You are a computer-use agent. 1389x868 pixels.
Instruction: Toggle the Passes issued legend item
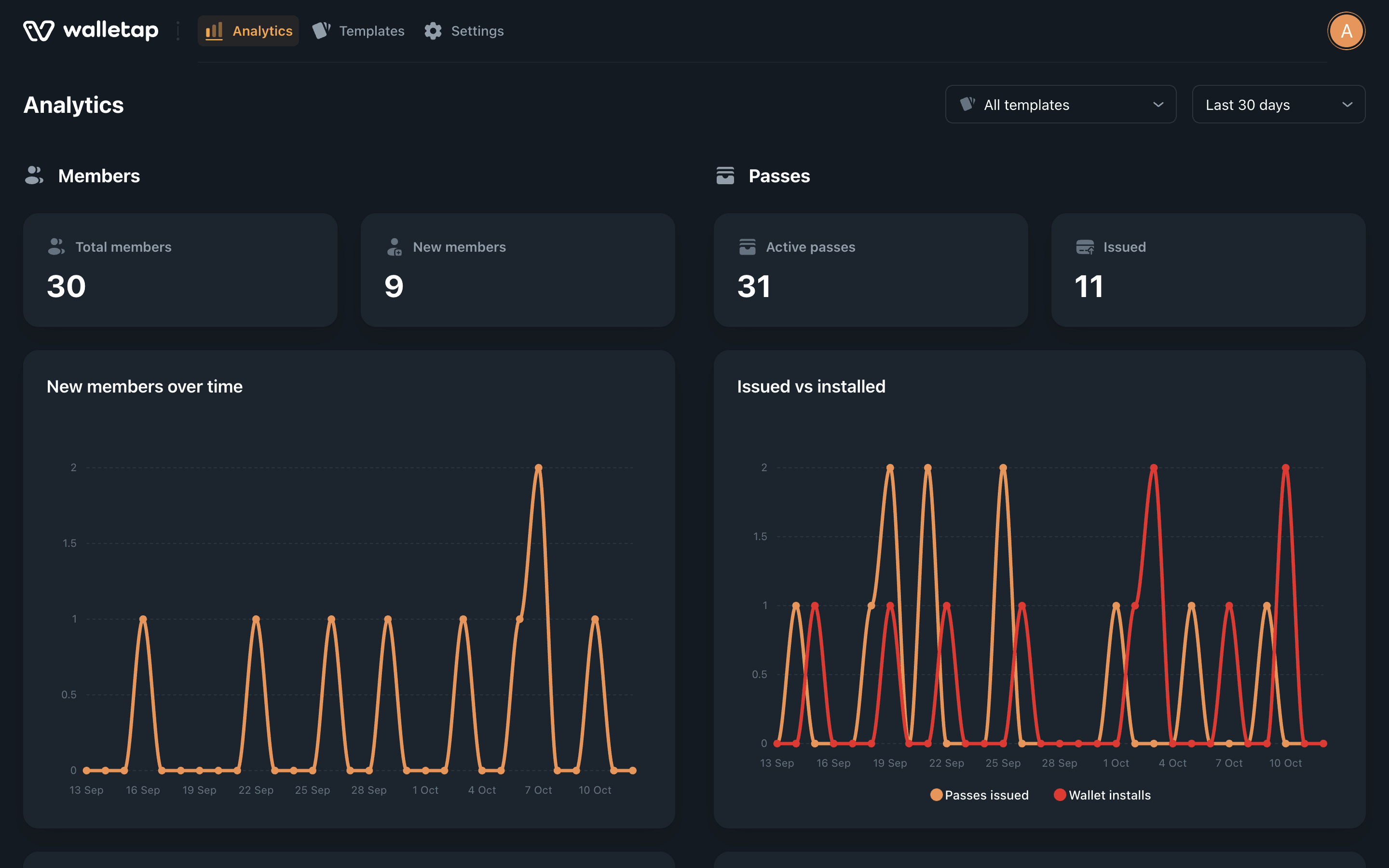click(x=979, y=795)
